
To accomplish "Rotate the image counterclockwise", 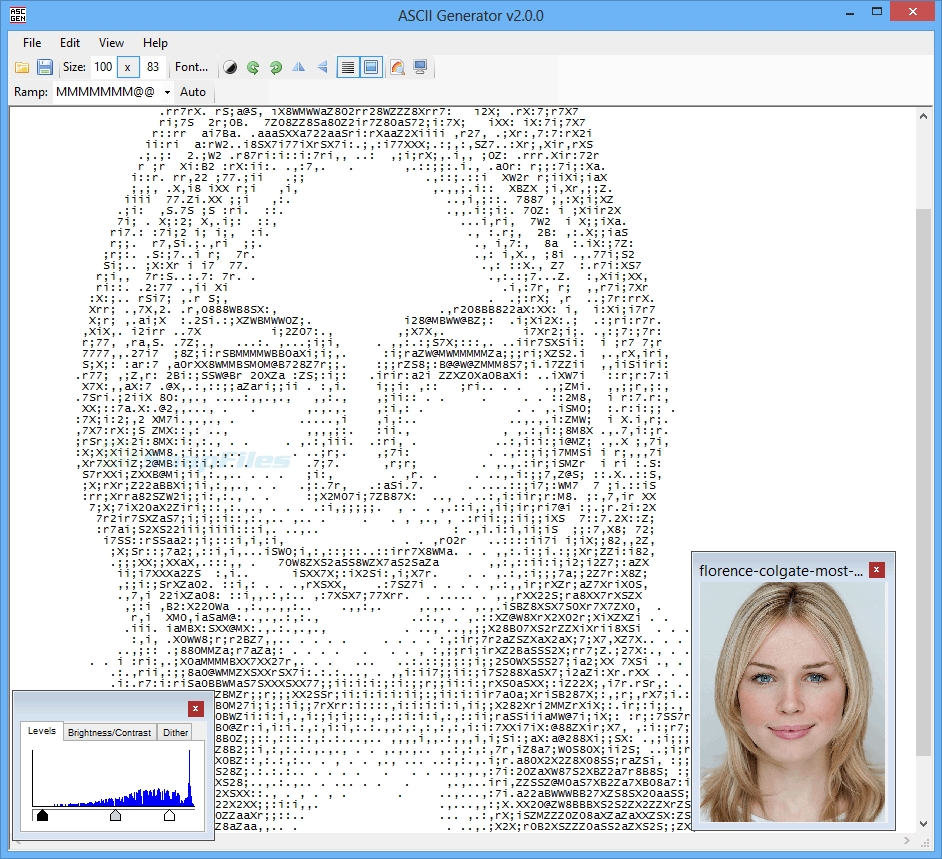I will 253,67.
